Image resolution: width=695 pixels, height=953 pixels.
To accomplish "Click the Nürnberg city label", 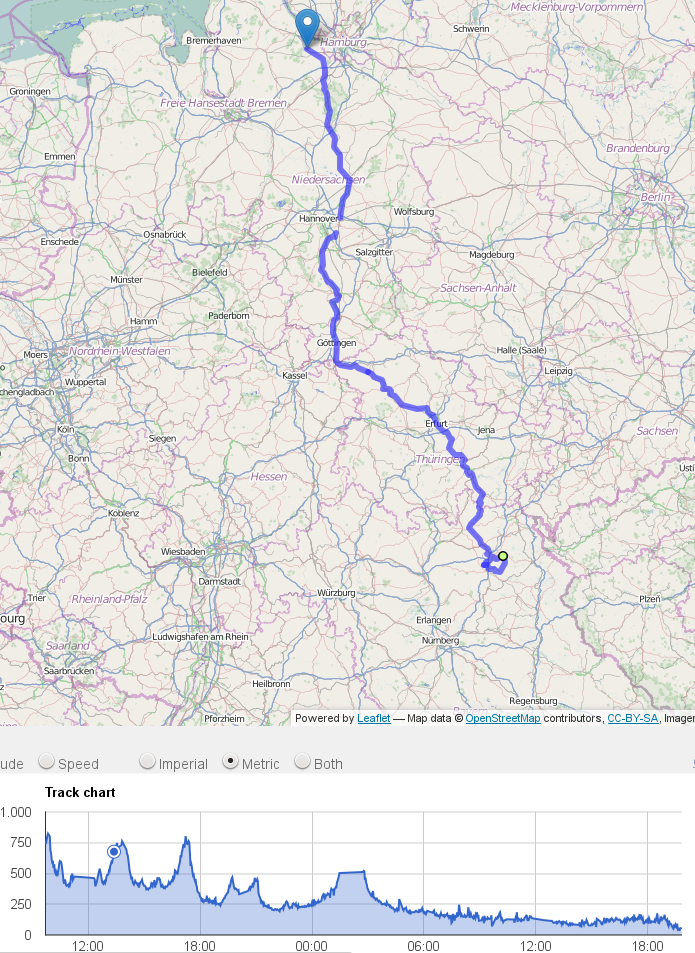I will pos(440,640).
